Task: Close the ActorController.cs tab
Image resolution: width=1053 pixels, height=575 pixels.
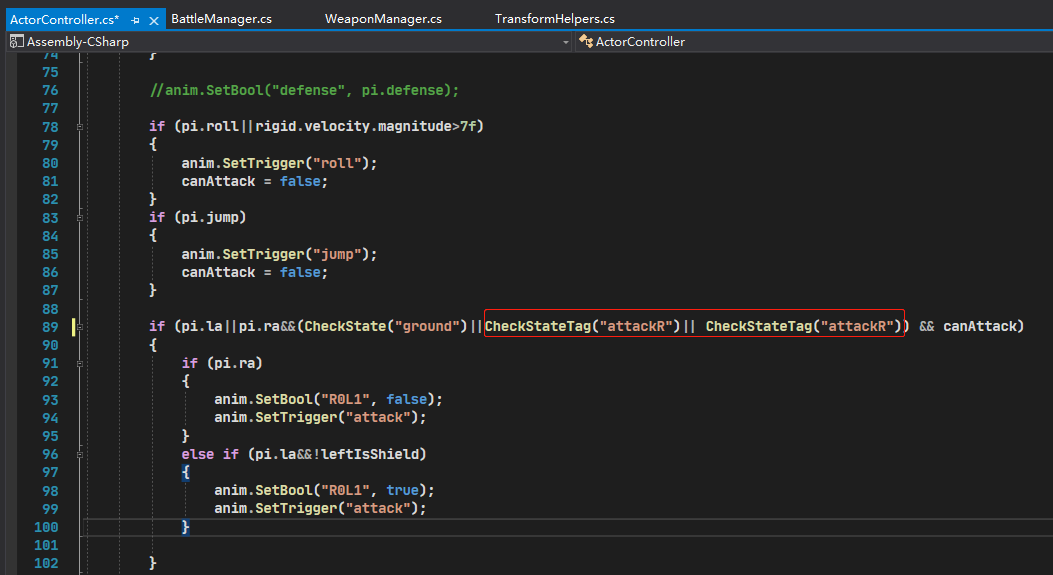Action: point(154,20)
